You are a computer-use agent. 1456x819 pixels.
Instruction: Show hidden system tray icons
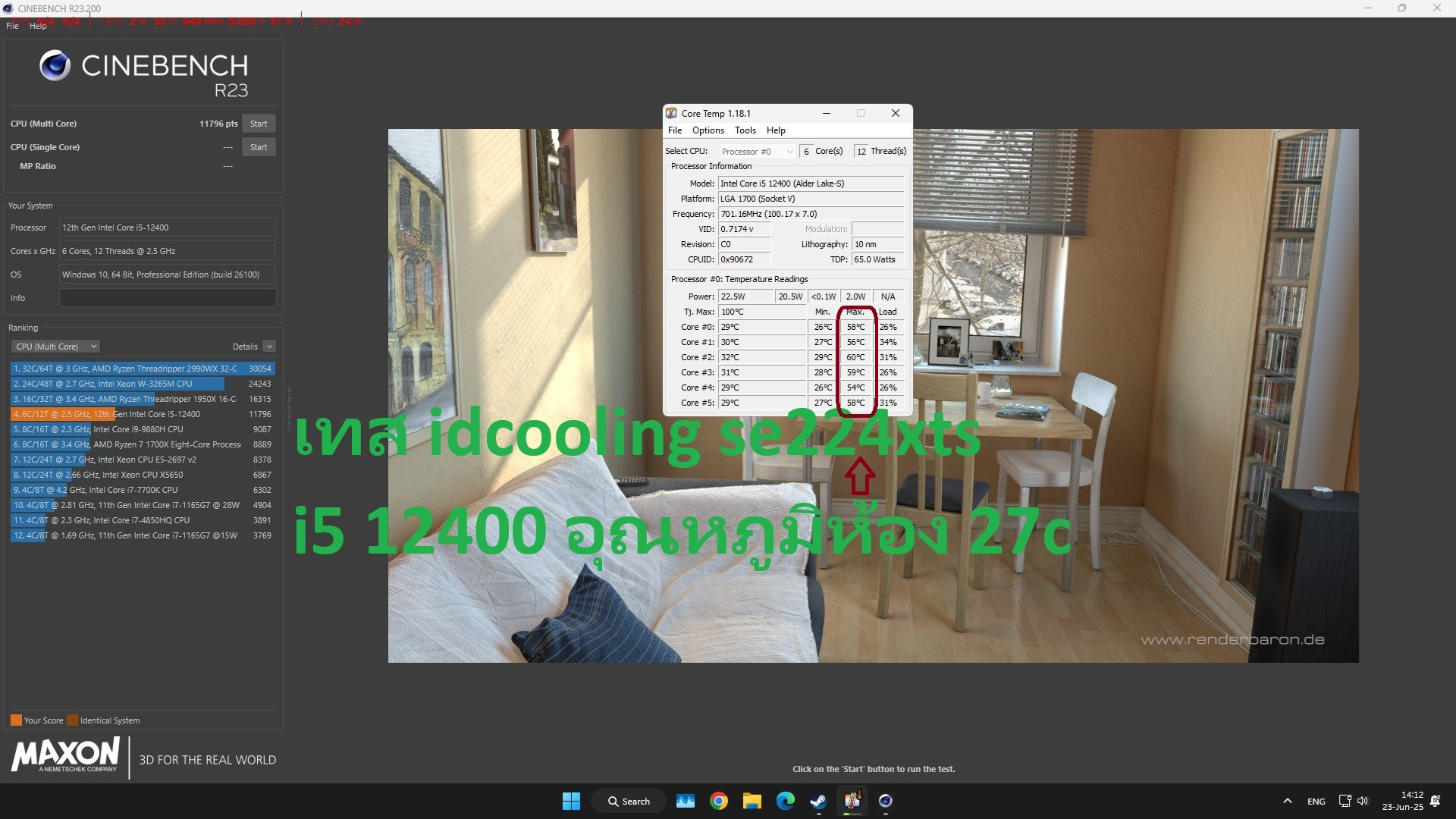tap(1287, 801)
